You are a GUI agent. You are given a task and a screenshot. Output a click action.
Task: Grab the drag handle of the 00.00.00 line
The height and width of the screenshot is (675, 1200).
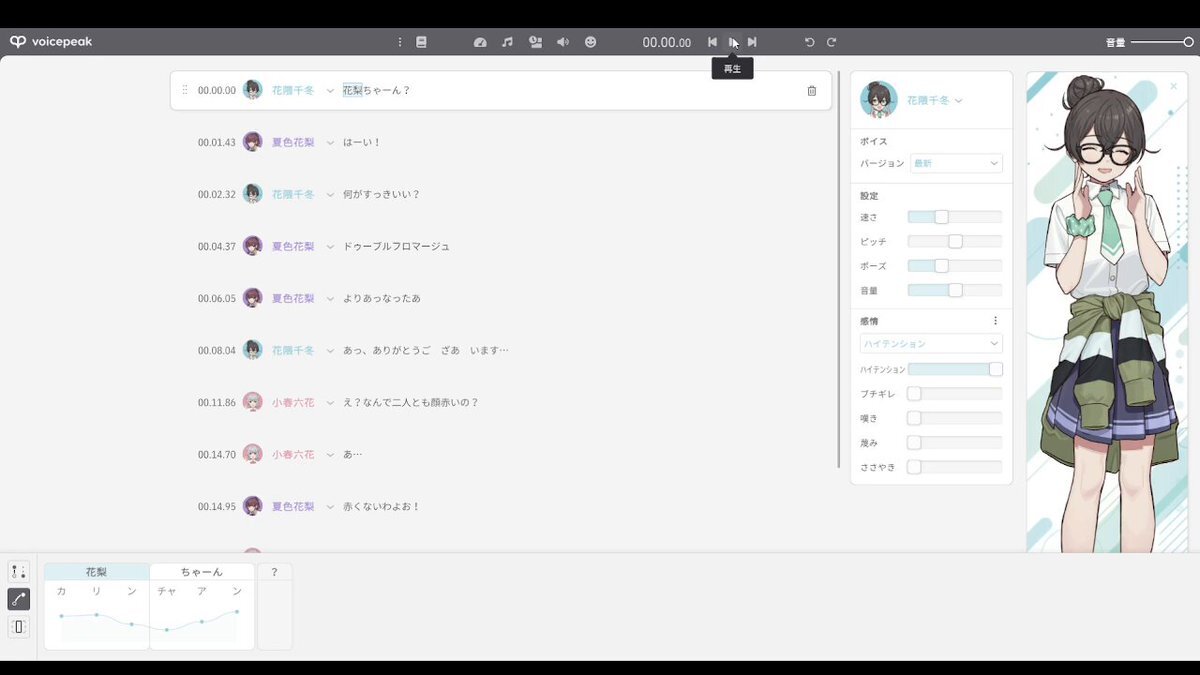[x=184, y=90]
